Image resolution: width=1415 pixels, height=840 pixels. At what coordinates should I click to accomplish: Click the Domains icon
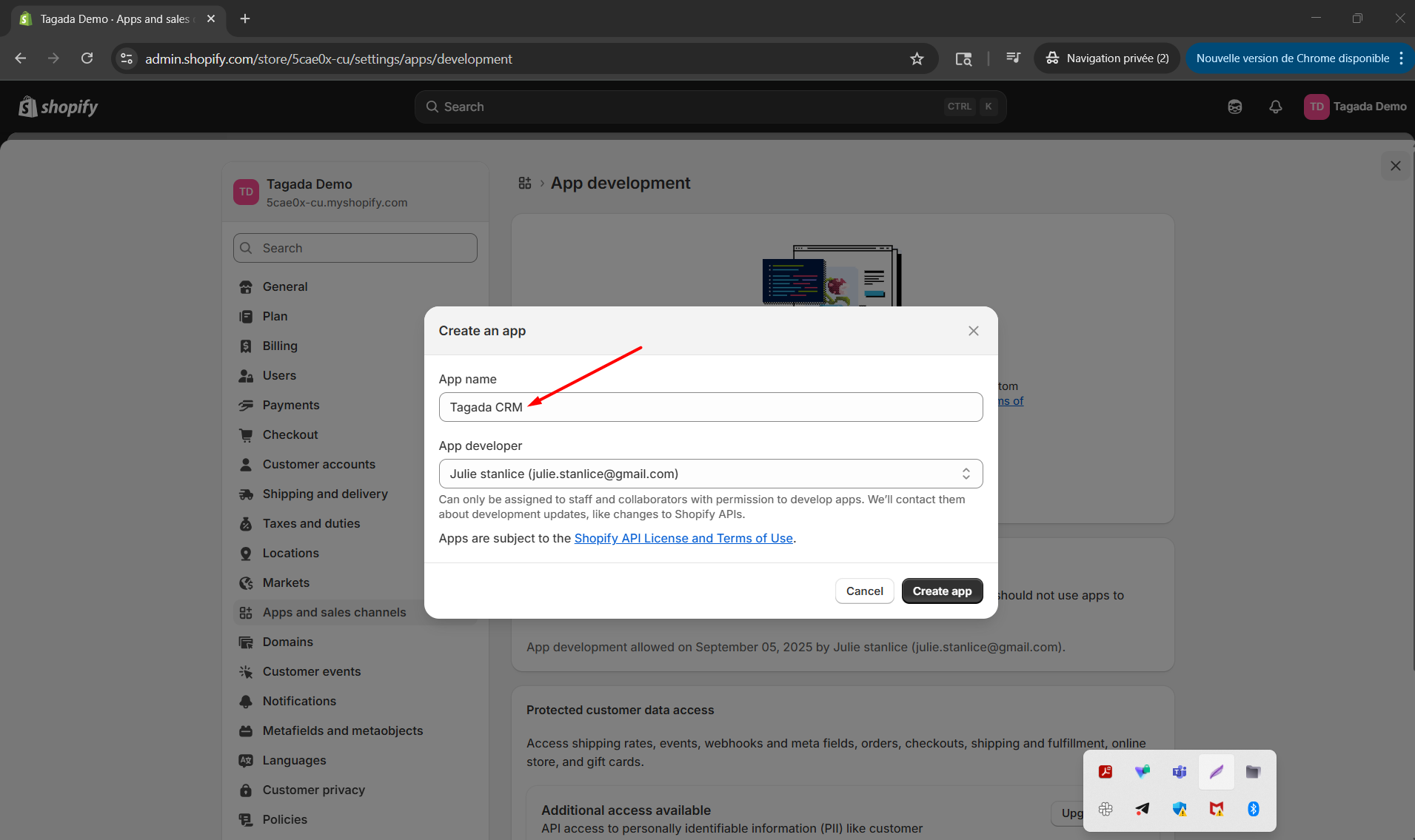click(x=246, y=642)
